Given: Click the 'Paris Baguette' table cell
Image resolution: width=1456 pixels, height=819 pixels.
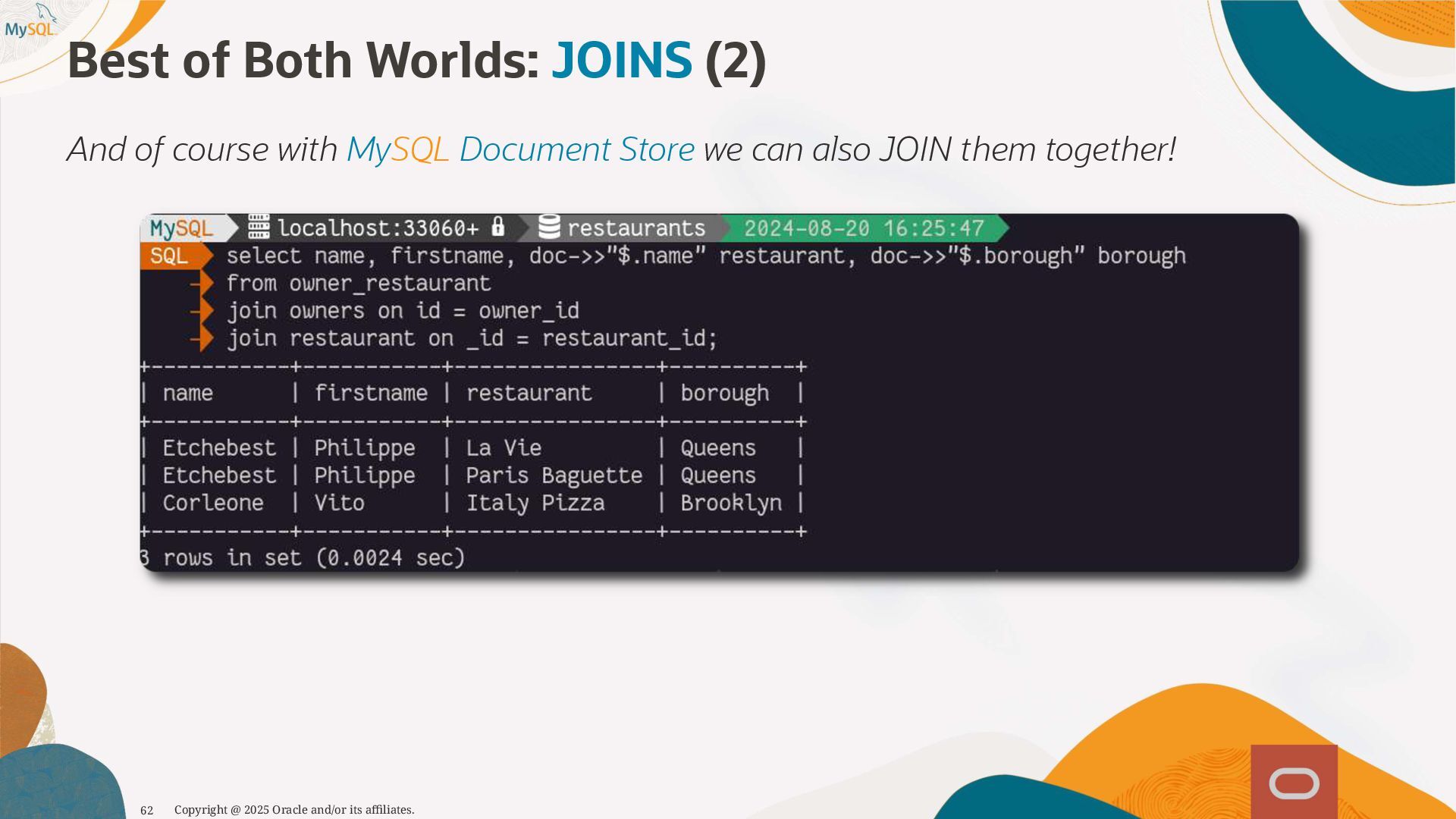Looking at the screenshot, I should tap(554, 475).
